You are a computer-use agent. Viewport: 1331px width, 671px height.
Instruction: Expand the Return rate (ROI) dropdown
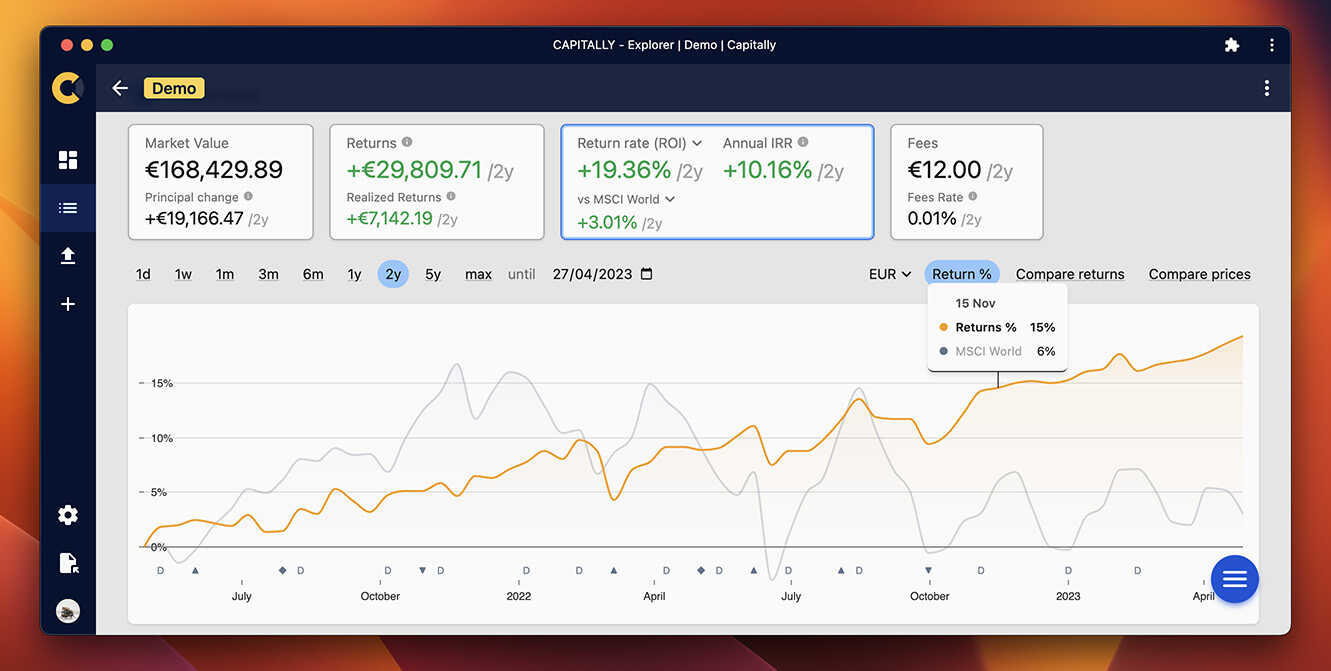coord(638,142)
